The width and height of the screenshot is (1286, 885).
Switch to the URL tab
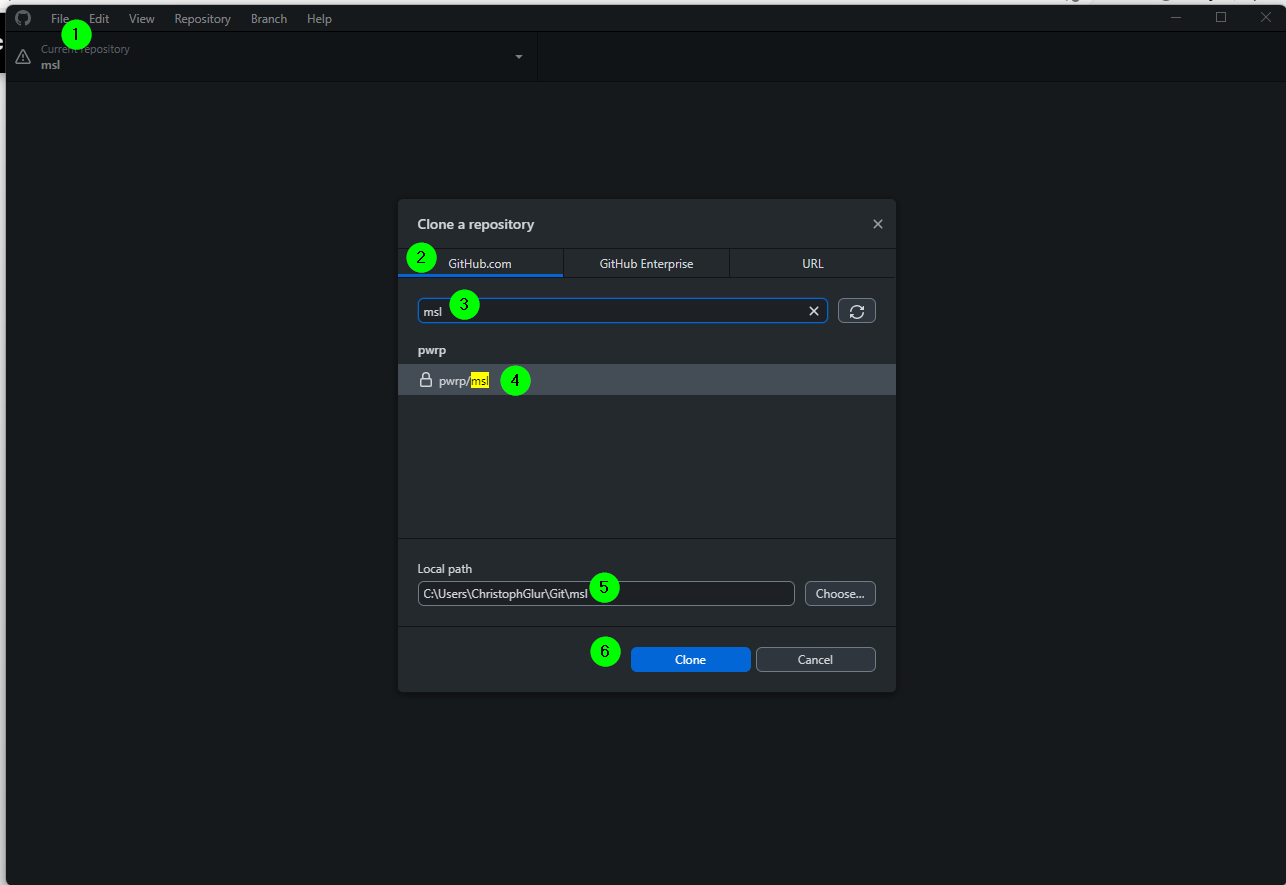(813, 264)
